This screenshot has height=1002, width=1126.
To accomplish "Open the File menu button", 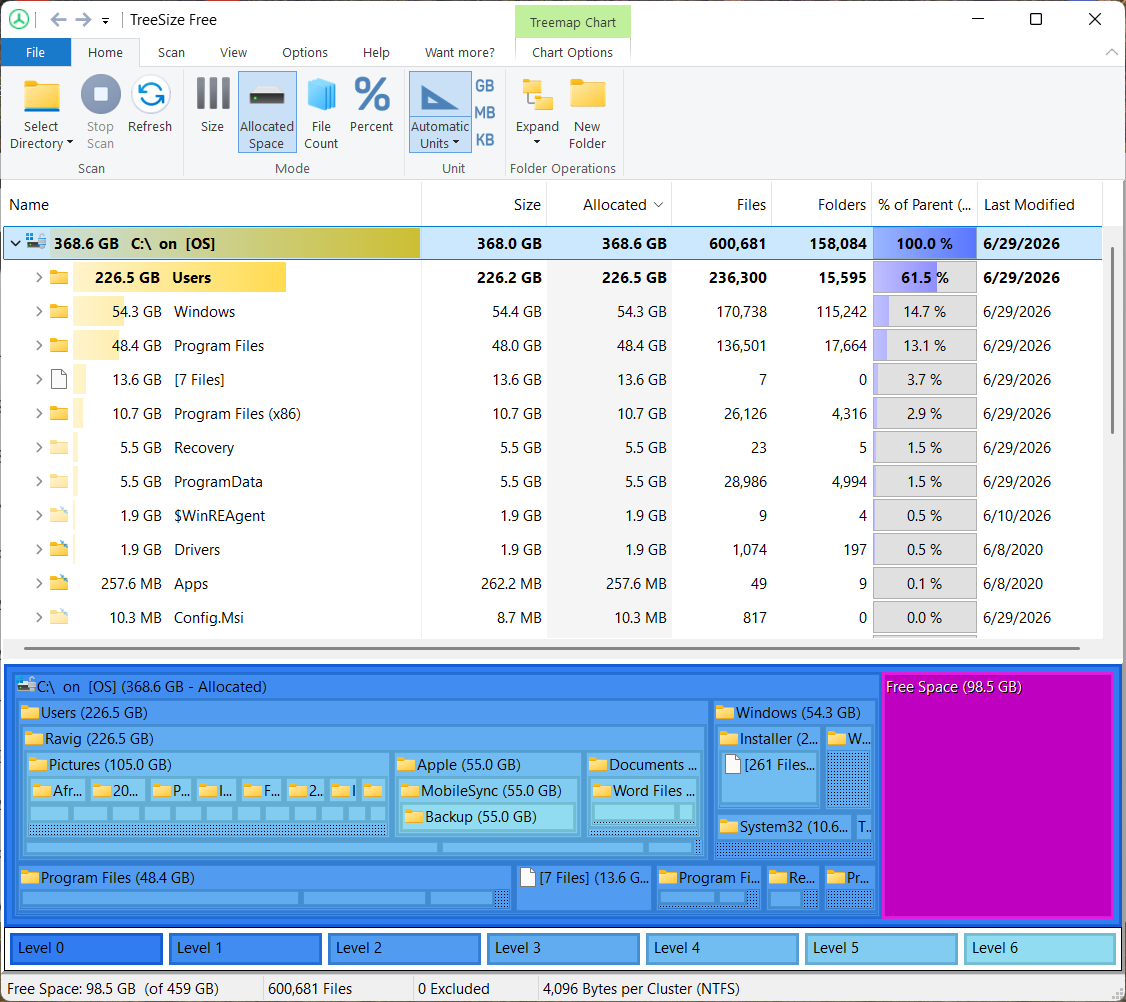I will [35, 52].
